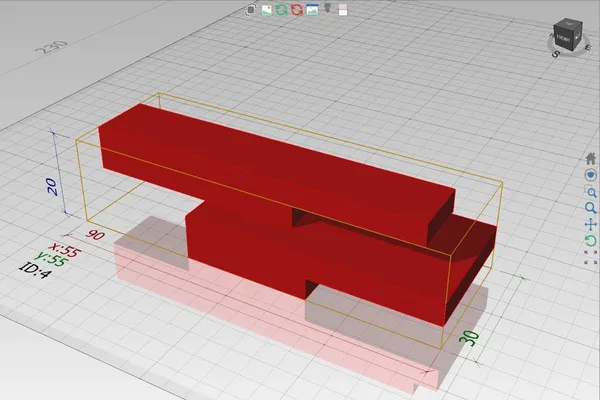Viewport: 600px width, 400px height.
Task: Click the red circular refresh arrows icon
Action: click(297, 10)
